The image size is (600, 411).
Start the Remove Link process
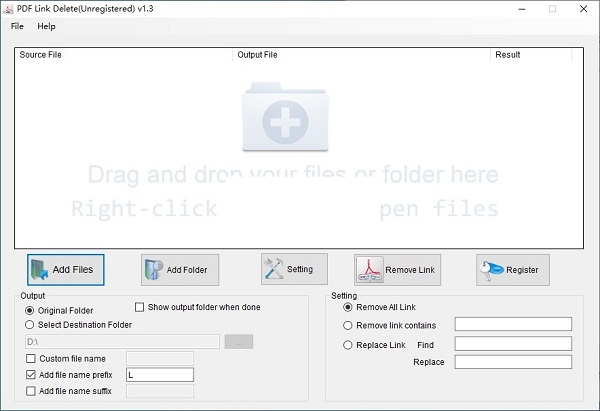pyautogui.click(x=397, y=270)
